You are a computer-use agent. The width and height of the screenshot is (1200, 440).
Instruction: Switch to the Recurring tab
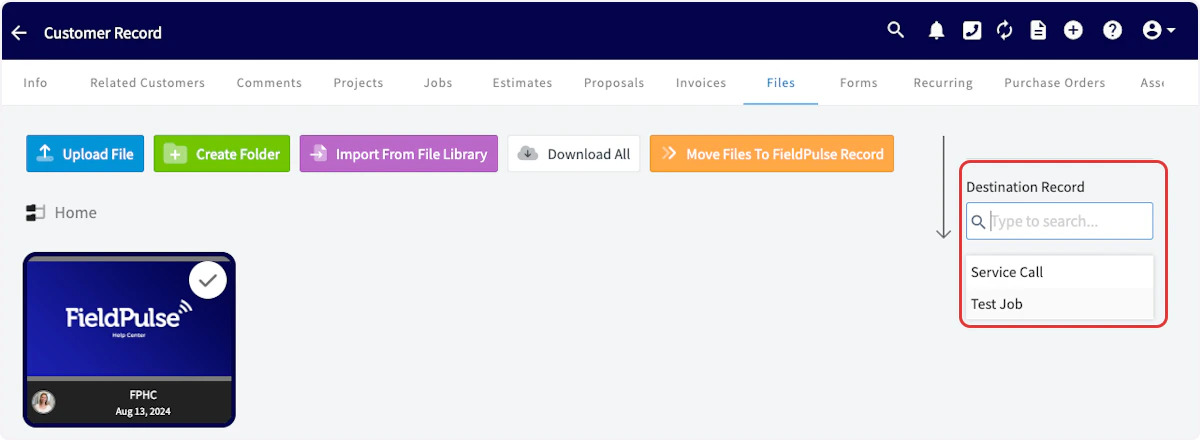coord(943,83)
